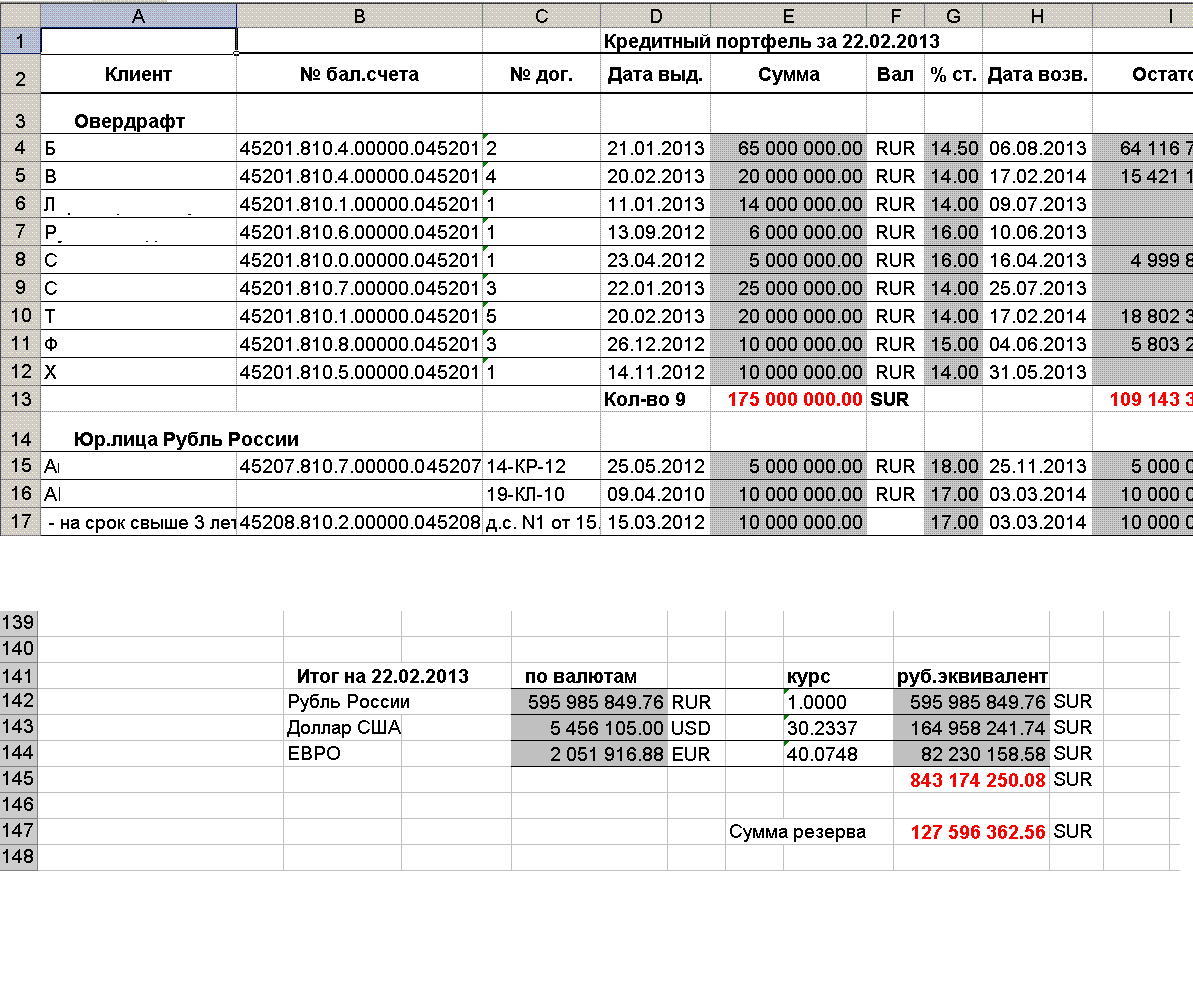
Task: Click the Дата возв. header cell
Action: [1037, 74]
